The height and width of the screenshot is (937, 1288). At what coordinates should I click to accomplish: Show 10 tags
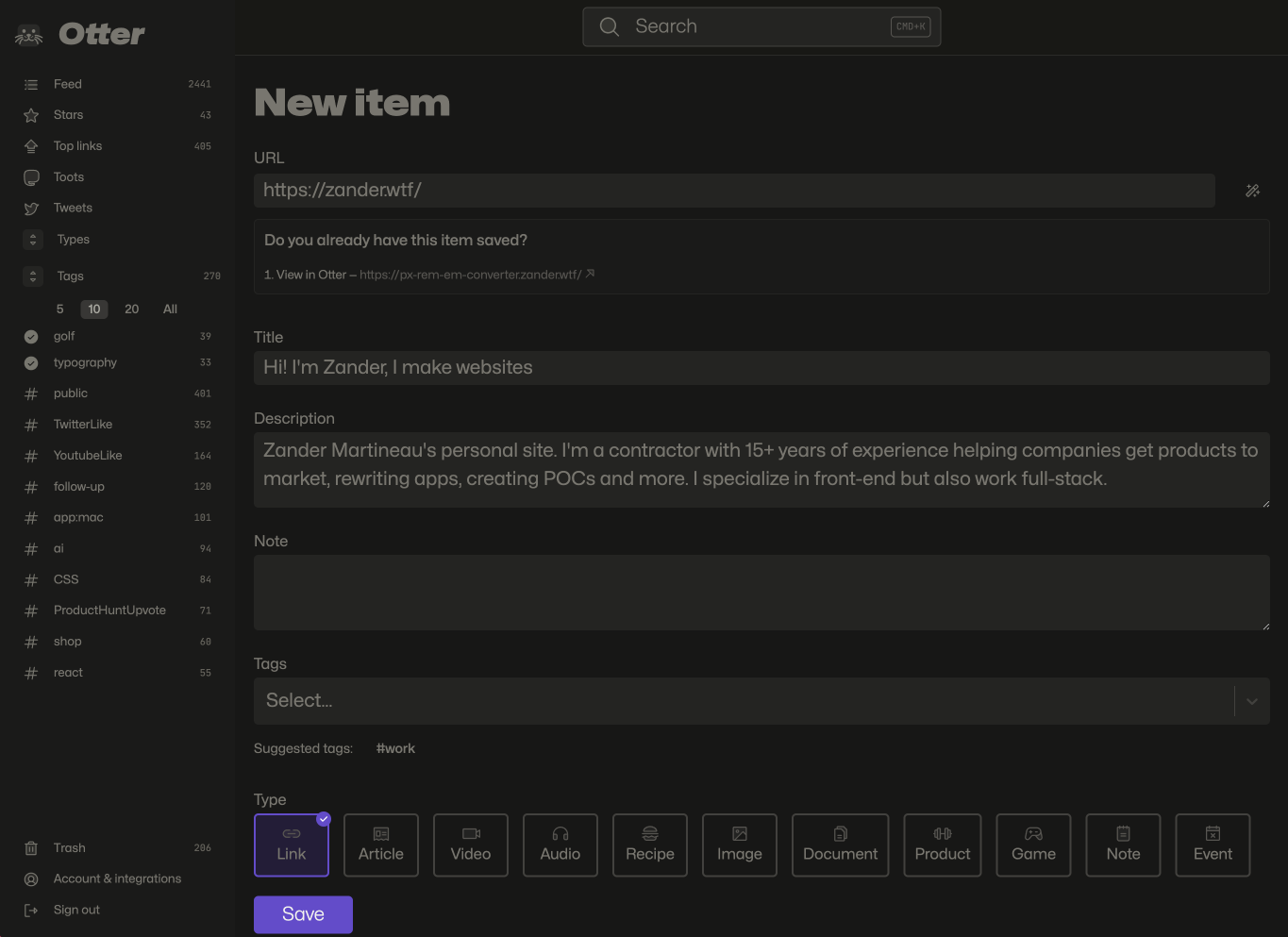[x=94, y=310]
